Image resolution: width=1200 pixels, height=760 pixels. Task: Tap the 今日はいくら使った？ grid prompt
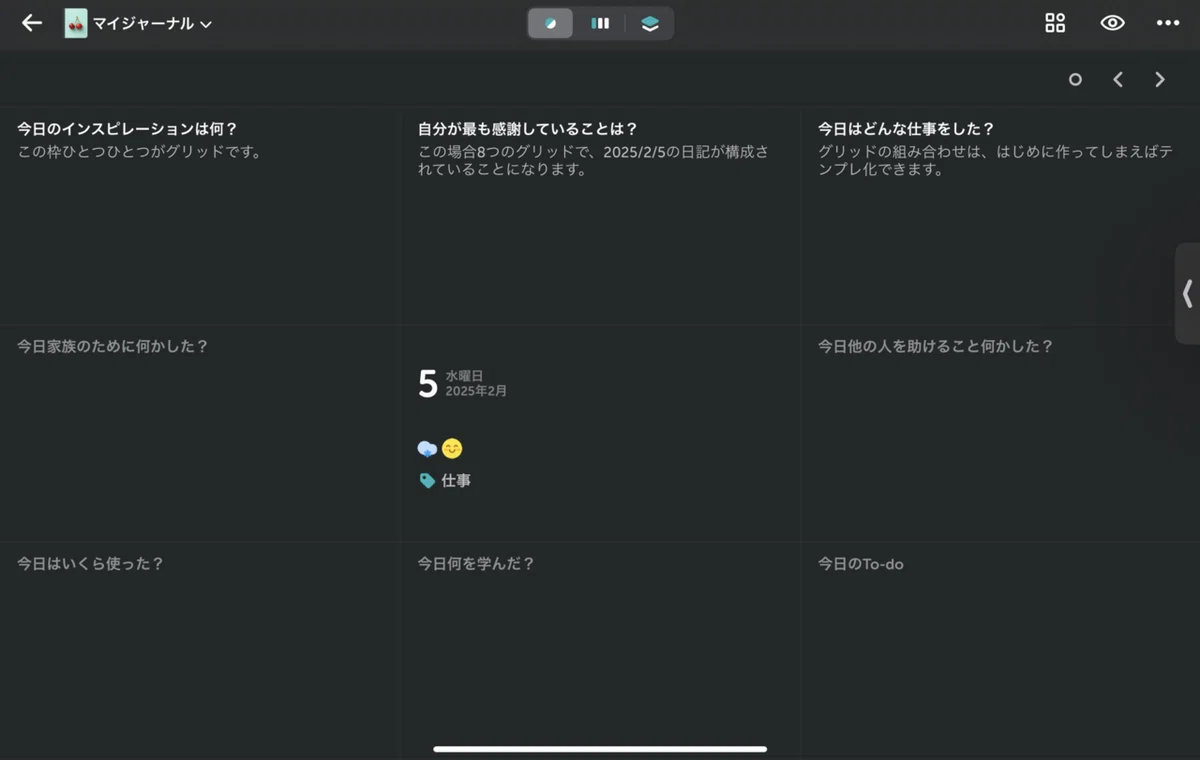pyautogui.click(x=90, y=564)
